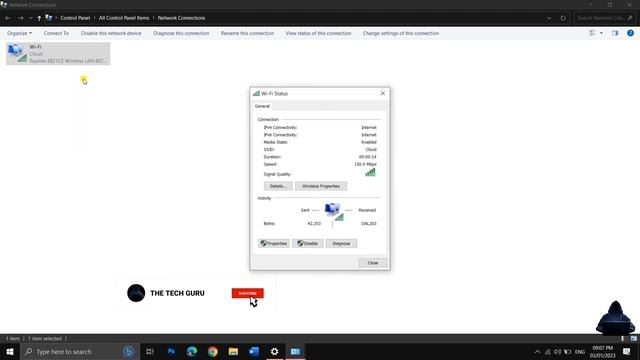Open Task View on taskbar
Viewport: 640px width, 360px height.
[x=150, y=351]
